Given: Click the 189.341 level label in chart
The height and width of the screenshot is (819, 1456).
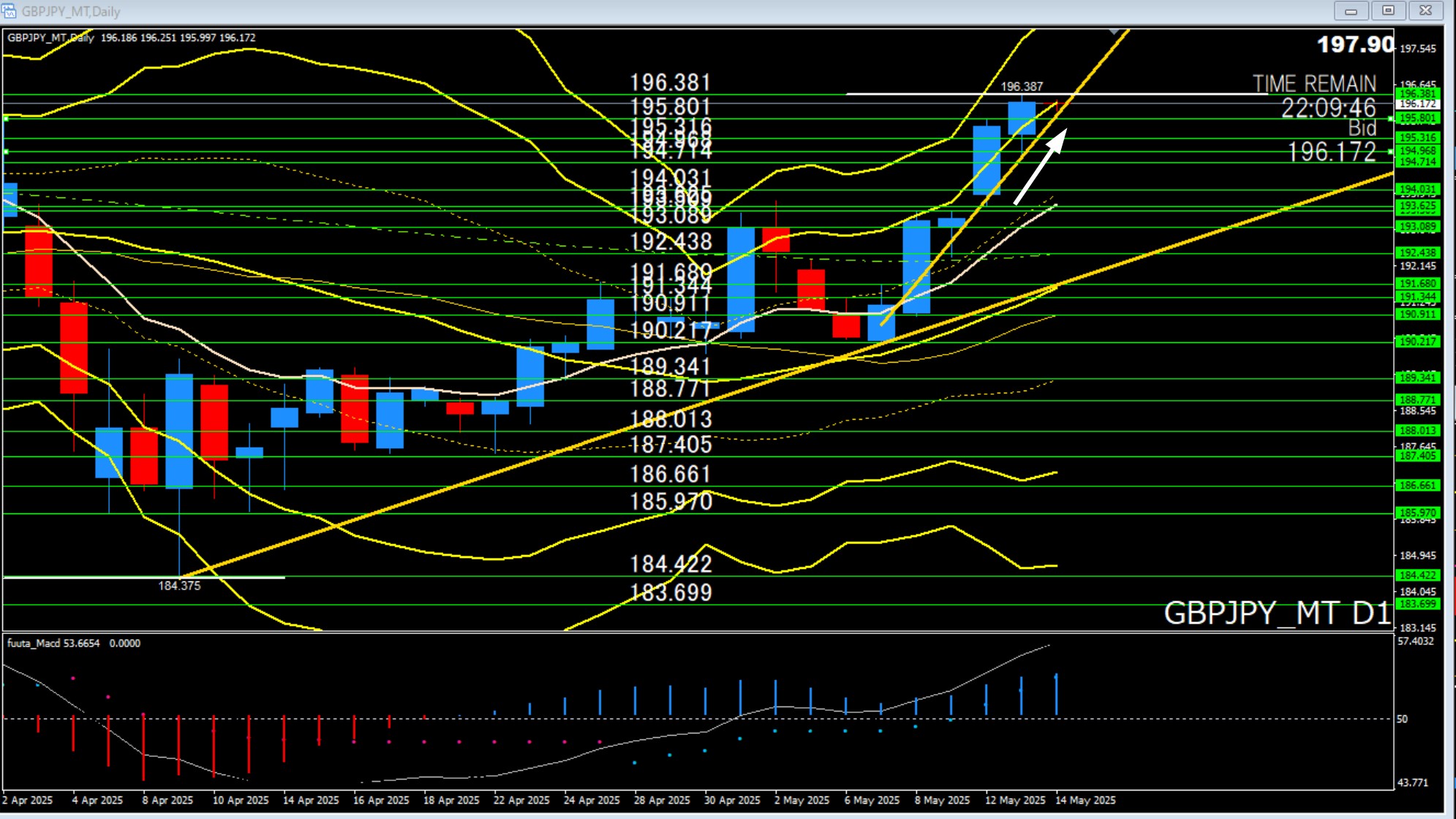Looking at the screenshot, I should [x=671, y=366].
